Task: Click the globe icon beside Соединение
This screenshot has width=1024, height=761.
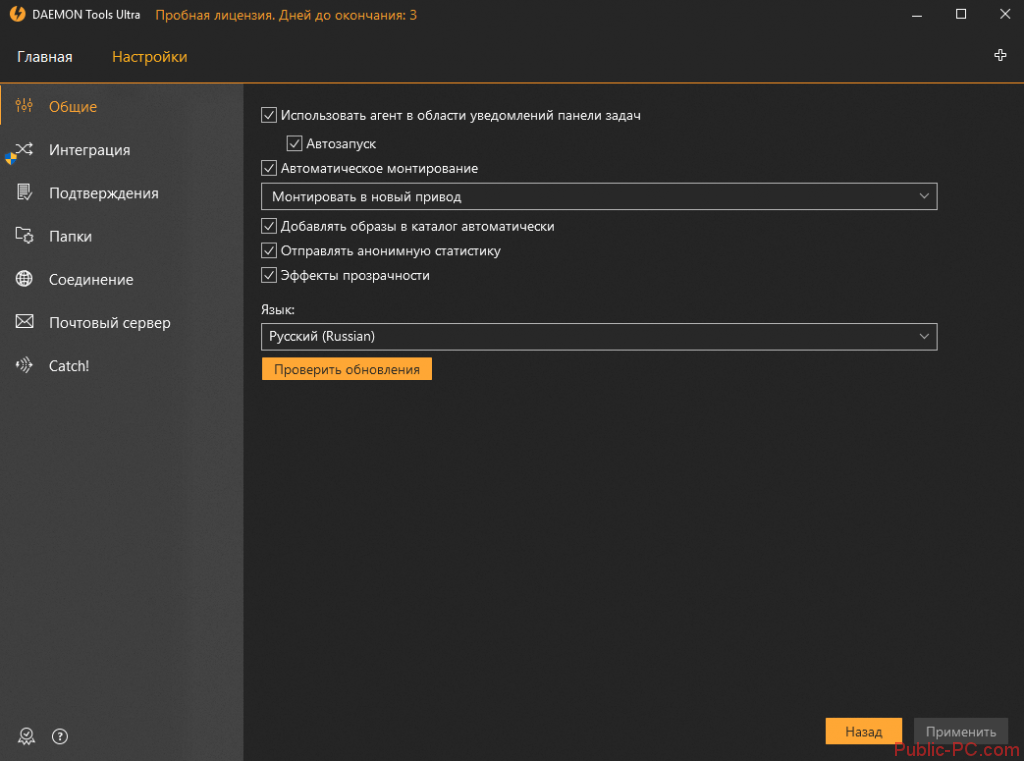Action: pyautogui.click(x=25, y=280)
